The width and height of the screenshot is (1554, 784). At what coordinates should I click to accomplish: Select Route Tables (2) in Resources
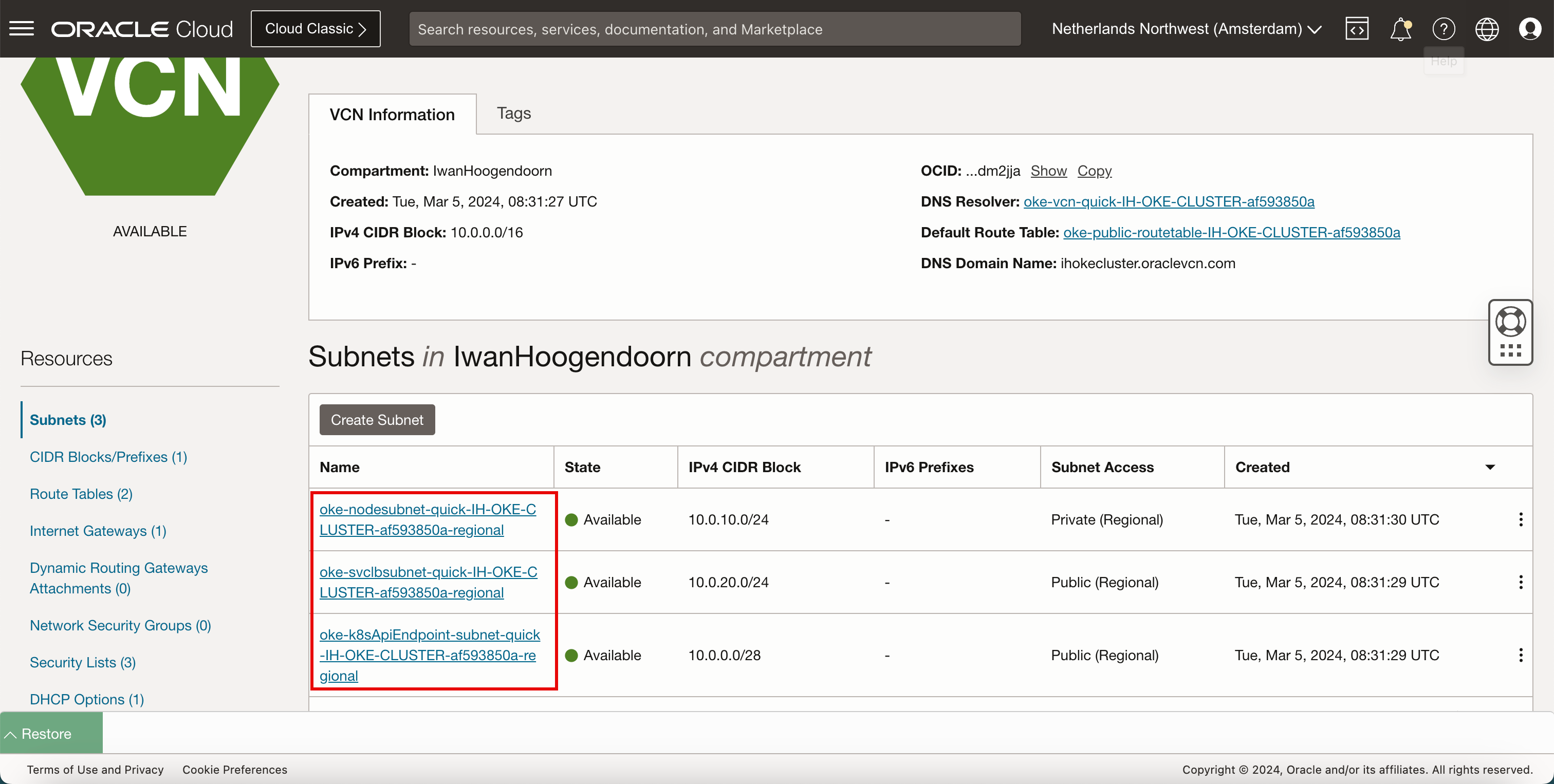(x=81, y=493)
